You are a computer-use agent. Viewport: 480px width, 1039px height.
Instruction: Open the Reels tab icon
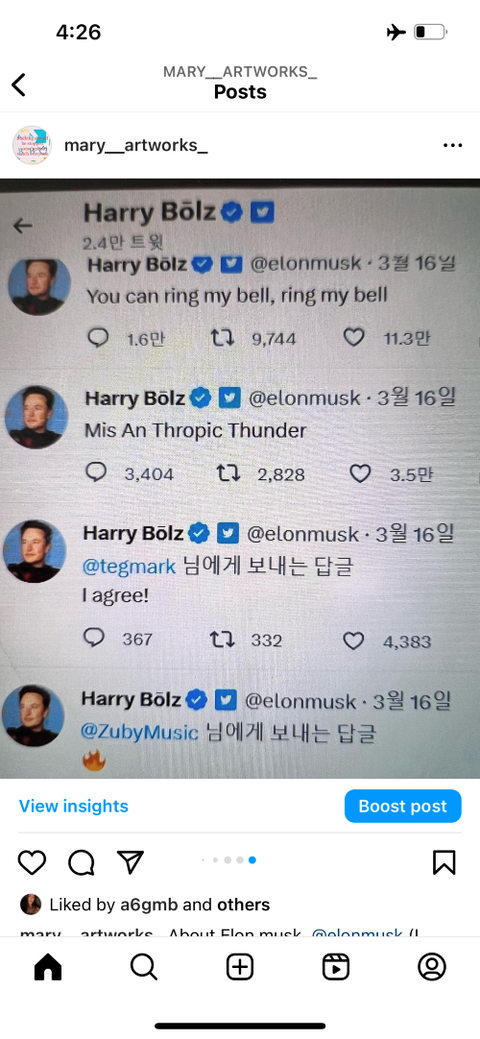[336, 967]
